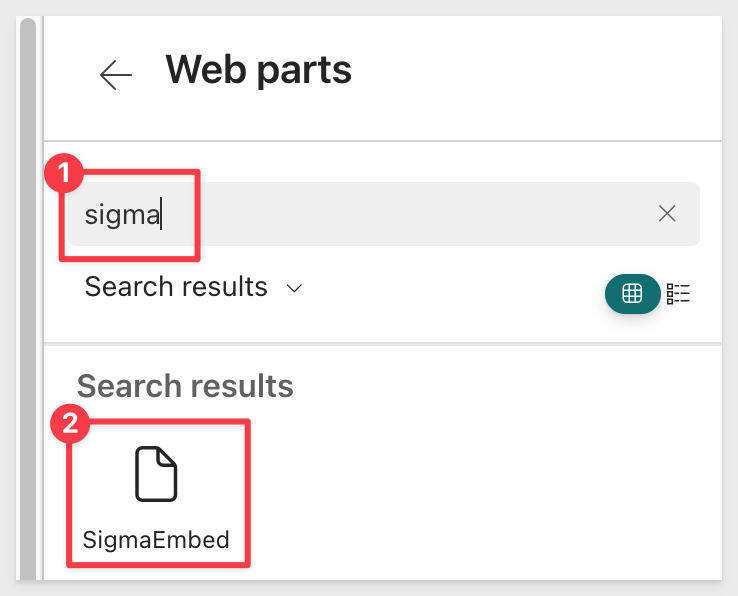Add the SigmaEmbed web part tile
The height and width of the screenshot is (596, 738).
click(158, 493)
